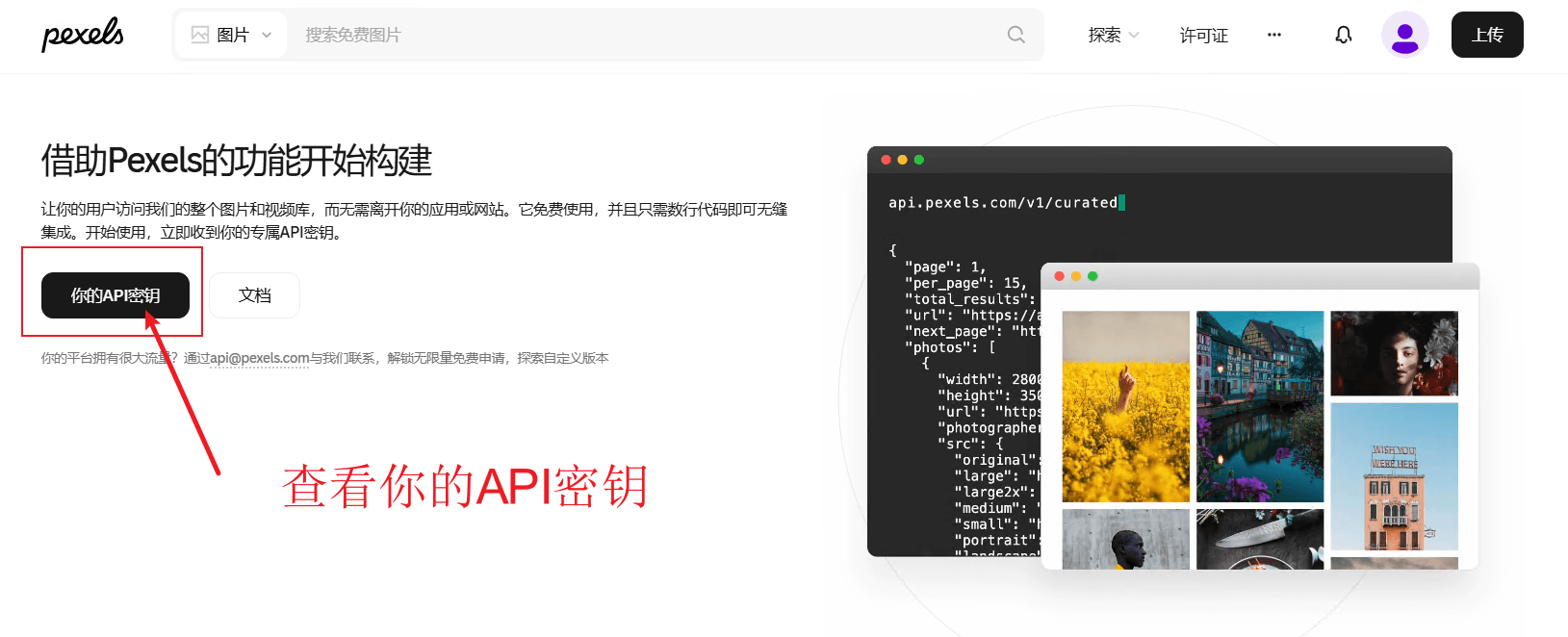Click the Wish You Were Here building photo

tap(1395, 476)
